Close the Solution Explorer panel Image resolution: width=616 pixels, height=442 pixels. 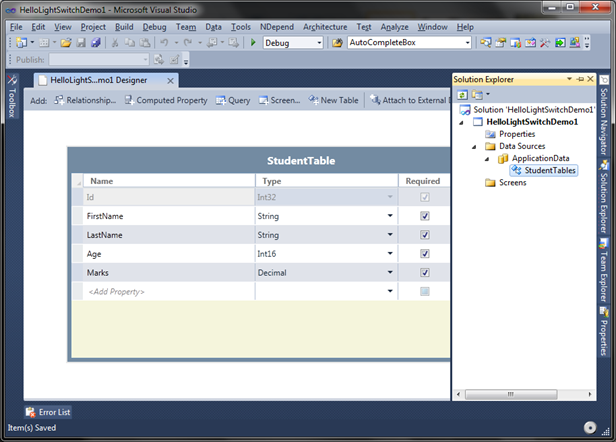(590, 79)
